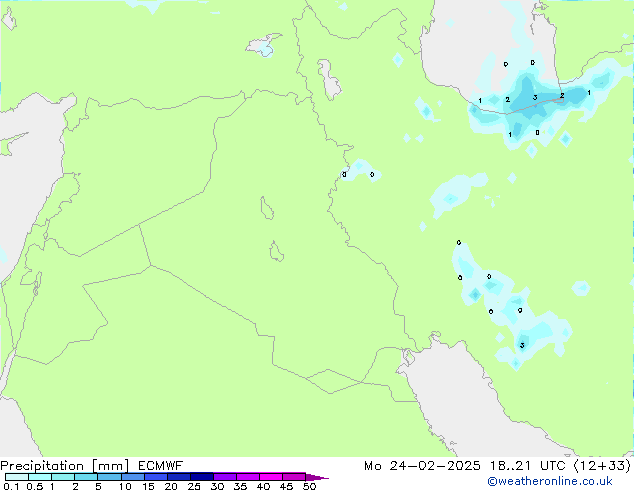The width and height of the screenshot is (634, 490).
Task: Click the 20 legend scale label
Action: click(x=171, y=486)
